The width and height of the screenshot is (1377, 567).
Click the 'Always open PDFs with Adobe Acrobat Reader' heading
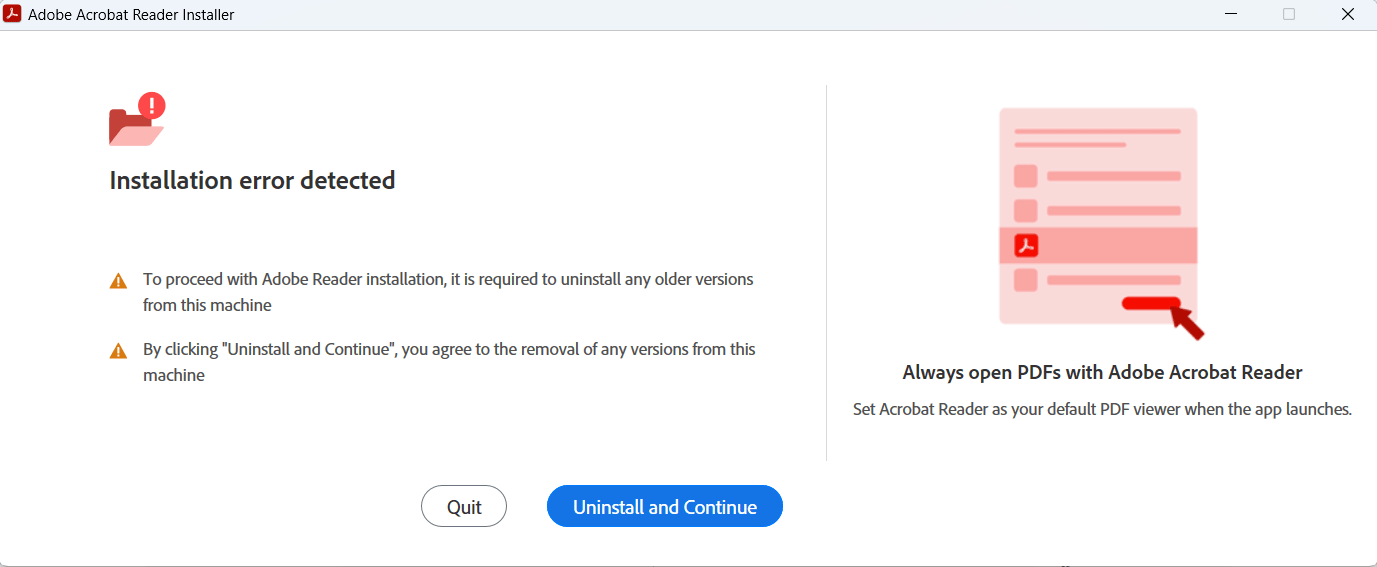click(1102, 373)
